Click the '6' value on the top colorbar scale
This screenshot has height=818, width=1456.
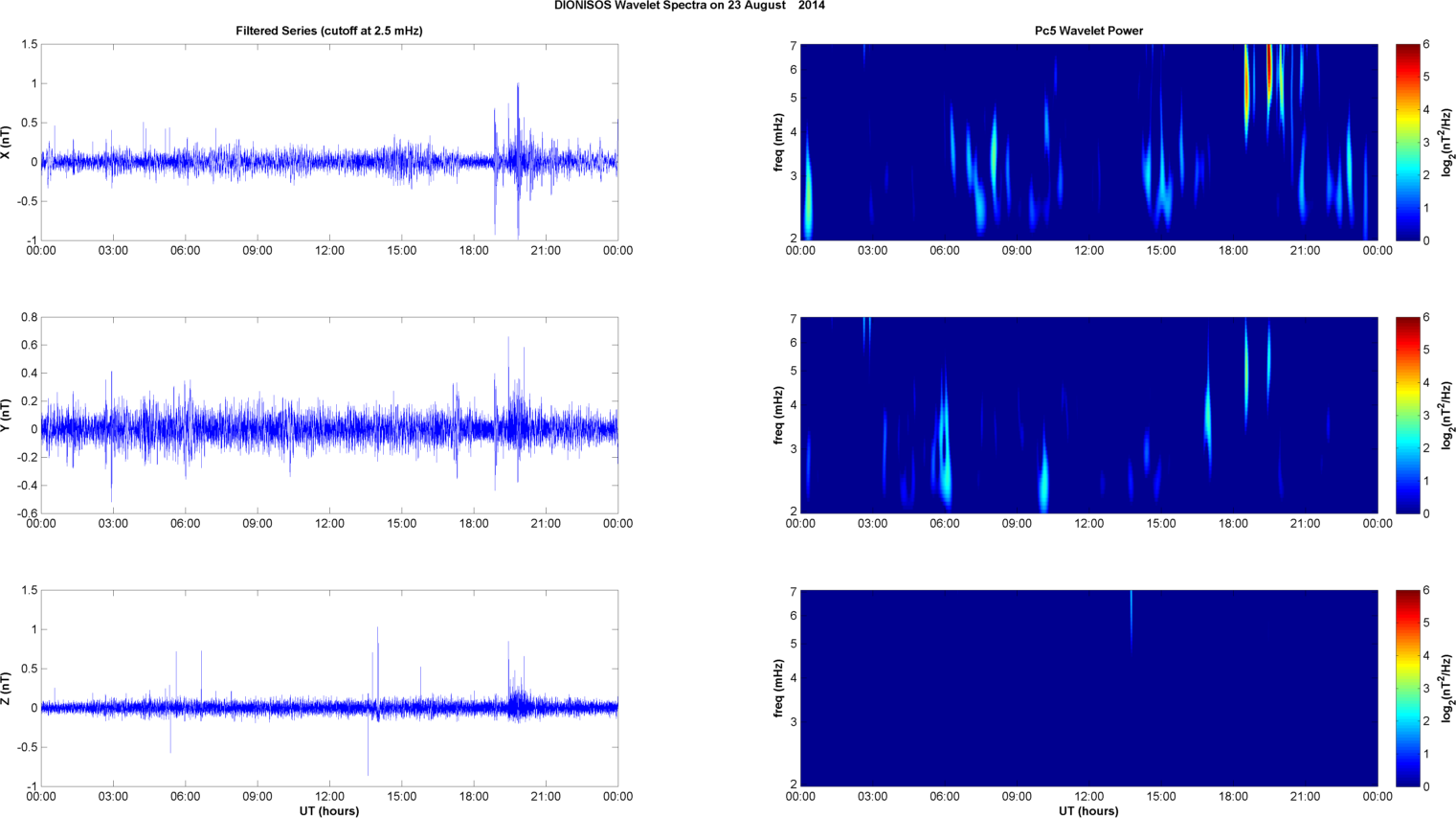1426,44
